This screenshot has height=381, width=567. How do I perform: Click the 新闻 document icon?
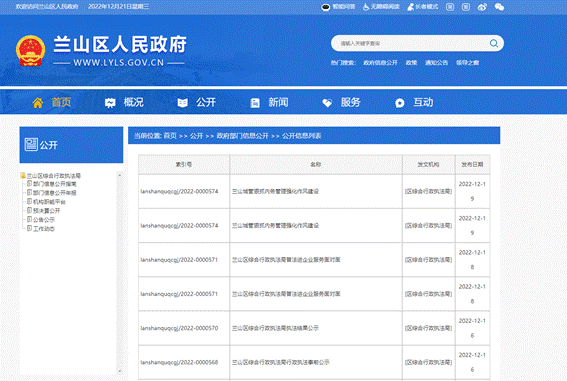click(255, 103)
